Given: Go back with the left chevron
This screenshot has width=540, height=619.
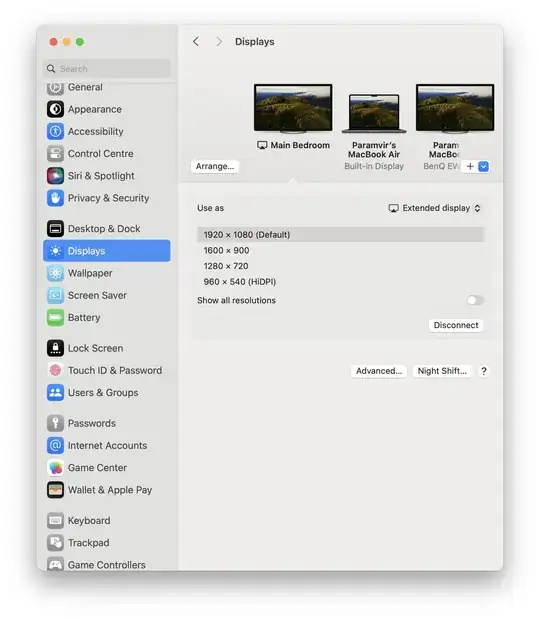Looking at the screenshot, I should (x=196, y=41).
